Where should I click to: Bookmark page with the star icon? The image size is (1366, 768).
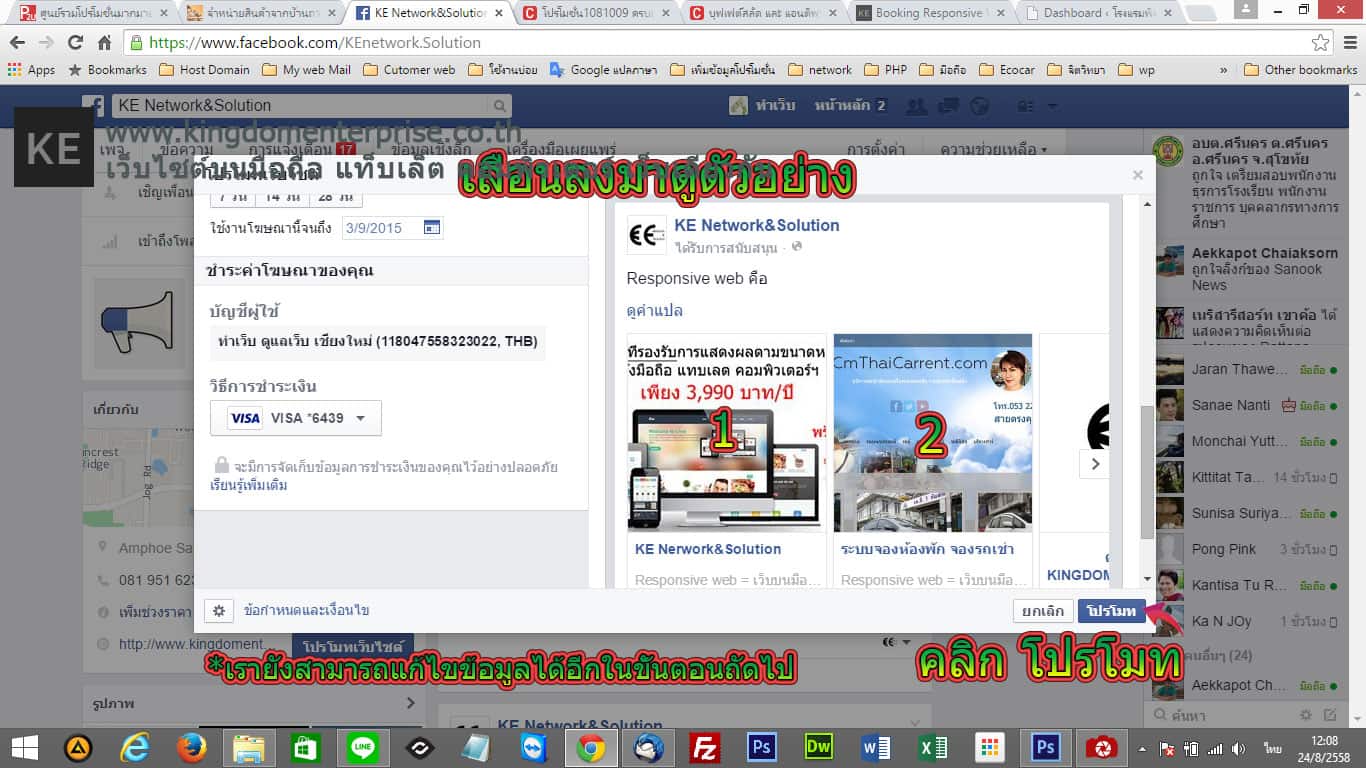pos(1321,43)
